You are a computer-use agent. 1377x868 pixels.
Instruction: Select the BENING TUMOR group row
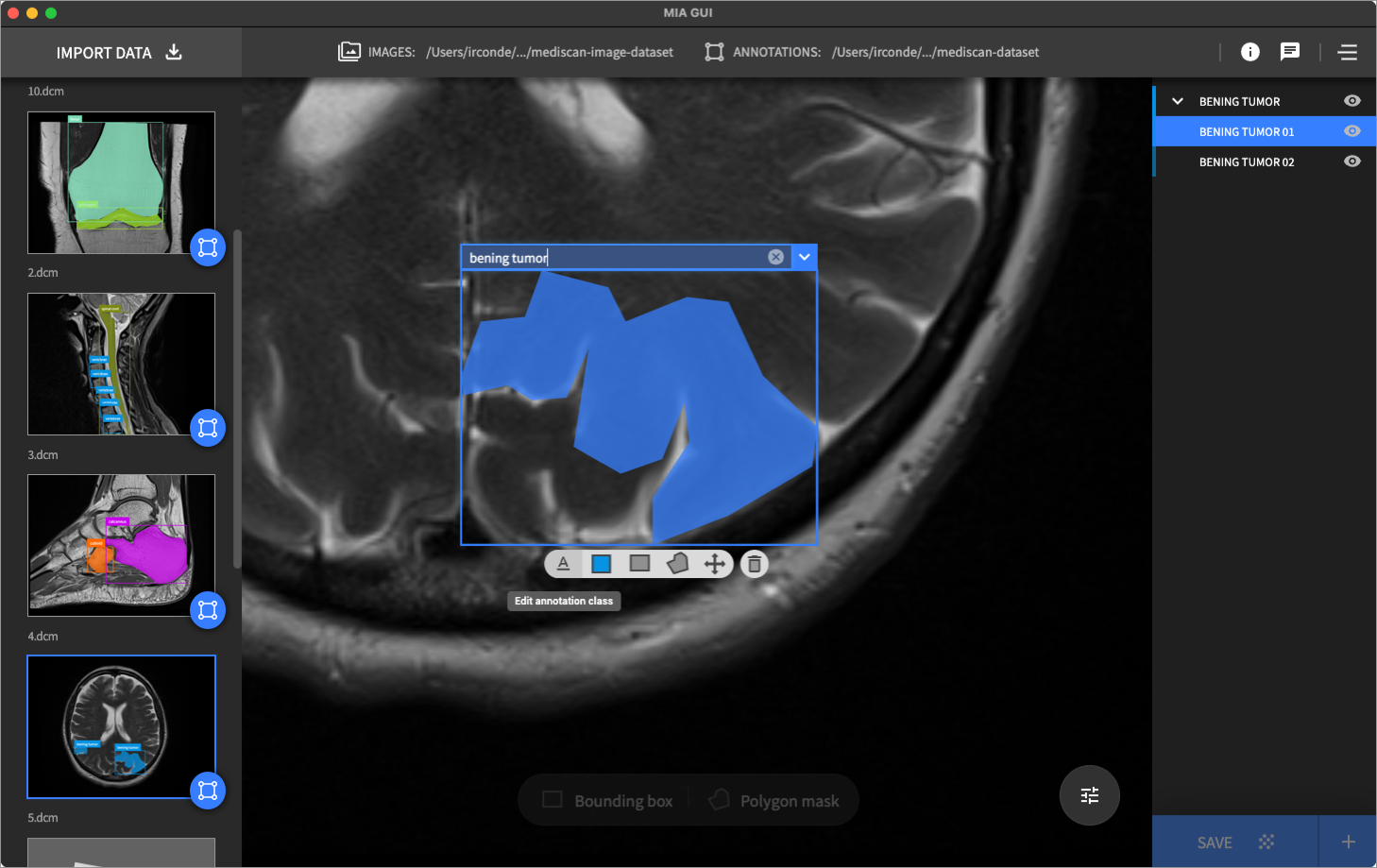[x=1265, y=101]
